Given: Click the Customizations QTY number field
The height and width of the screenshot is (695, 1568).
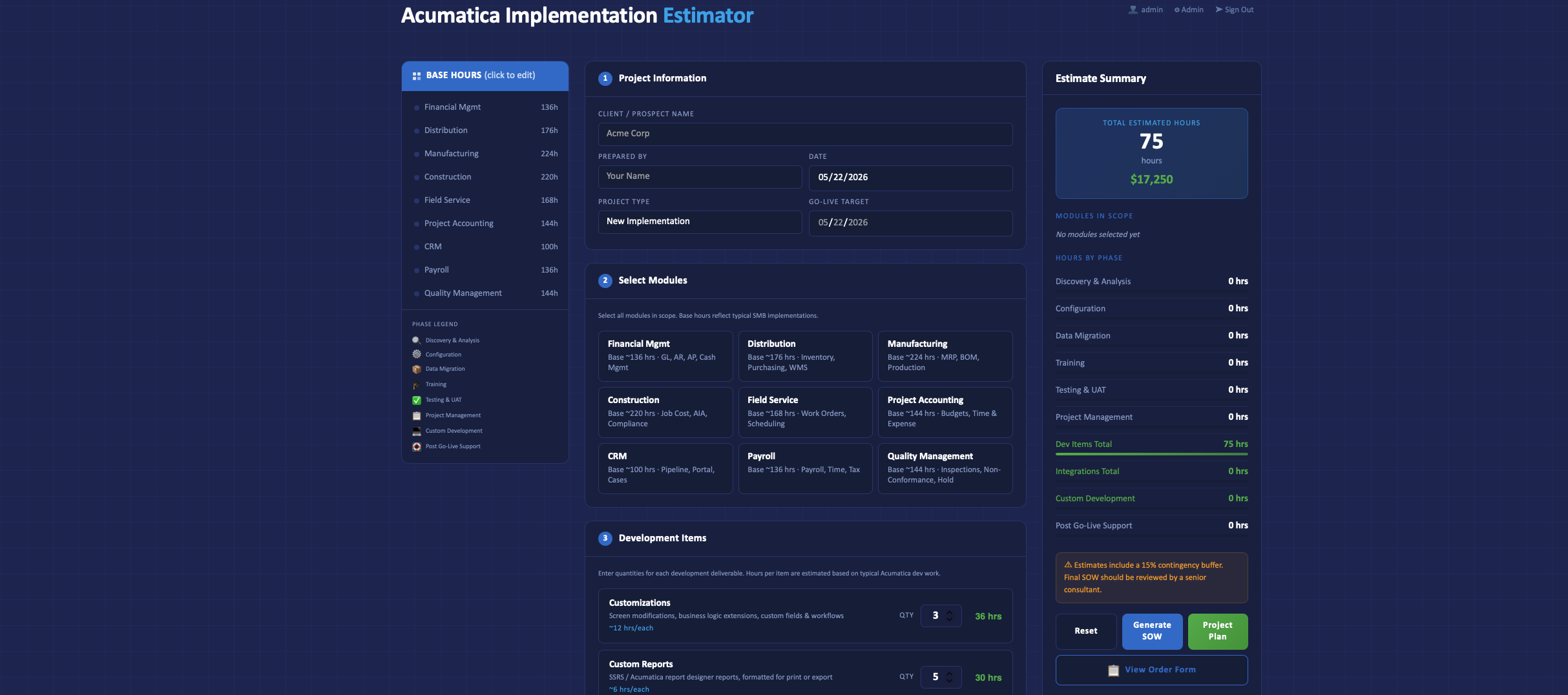Looking at the screenshot, I should pyautogui.click(x=941, y=616).
